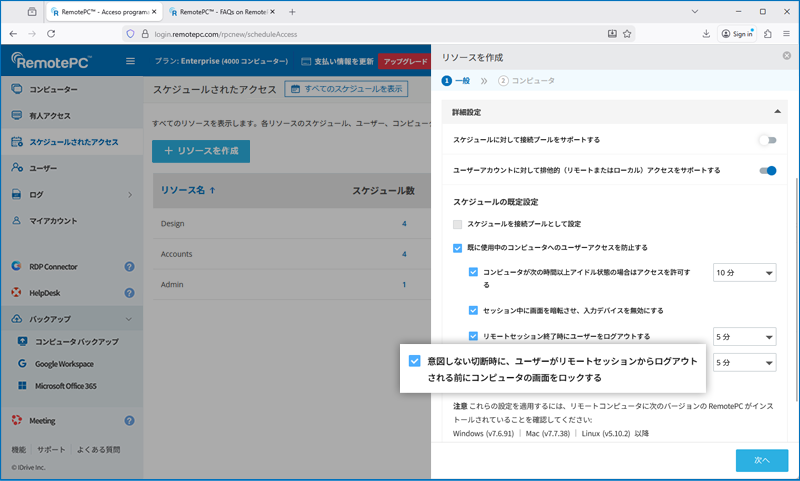This screenshot has height=481, width=800.
Task: Expand the ログ submenu arrow
Action: click(x=130, y=195)
